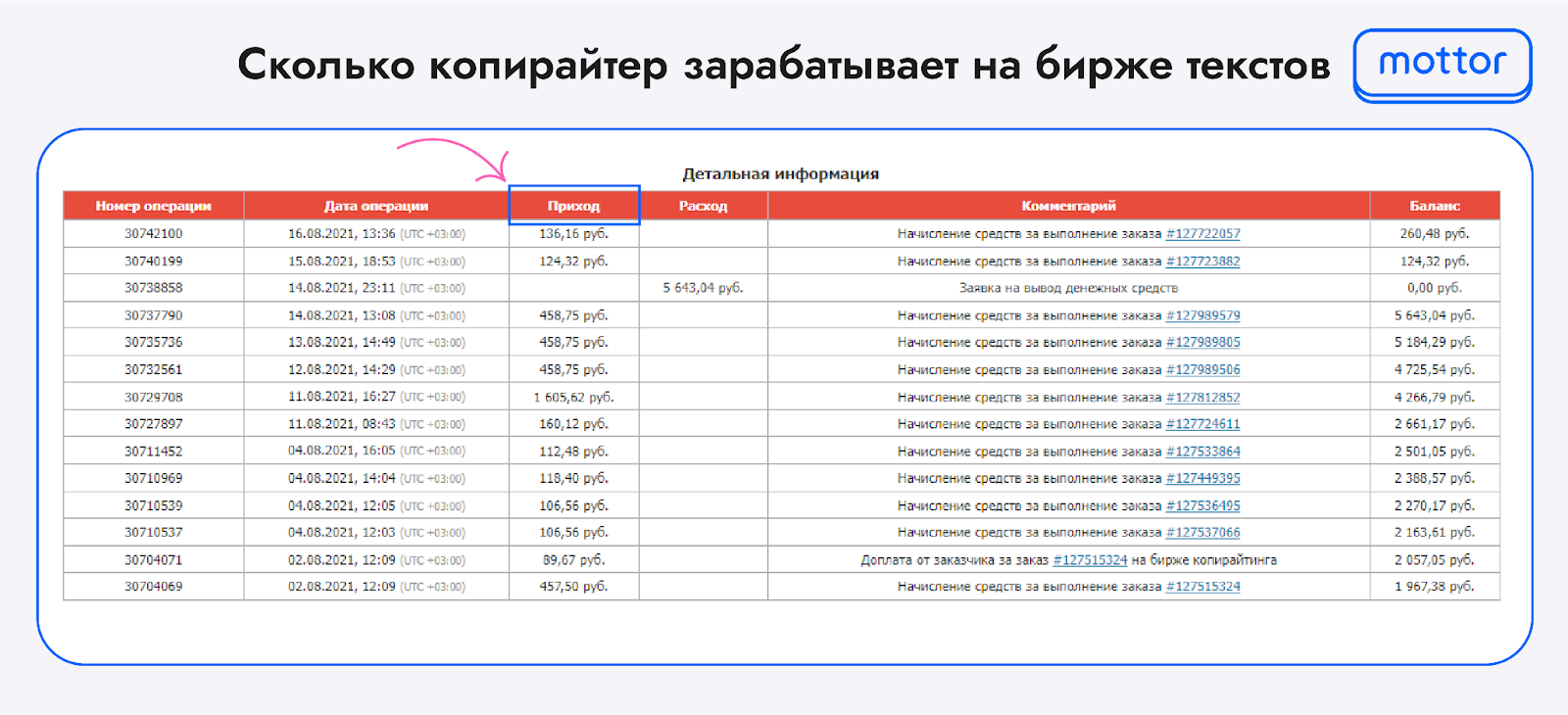Click the Приход column header
1568x715 pixels.
[x=574, y=206]
